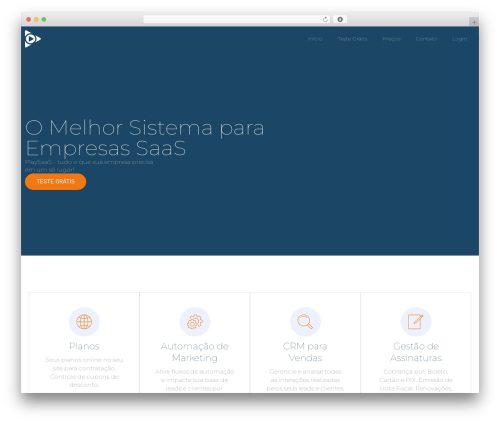Close the browser window with red button
The image size is (500, 423).
pyautogui.click(x=29, y=19)
